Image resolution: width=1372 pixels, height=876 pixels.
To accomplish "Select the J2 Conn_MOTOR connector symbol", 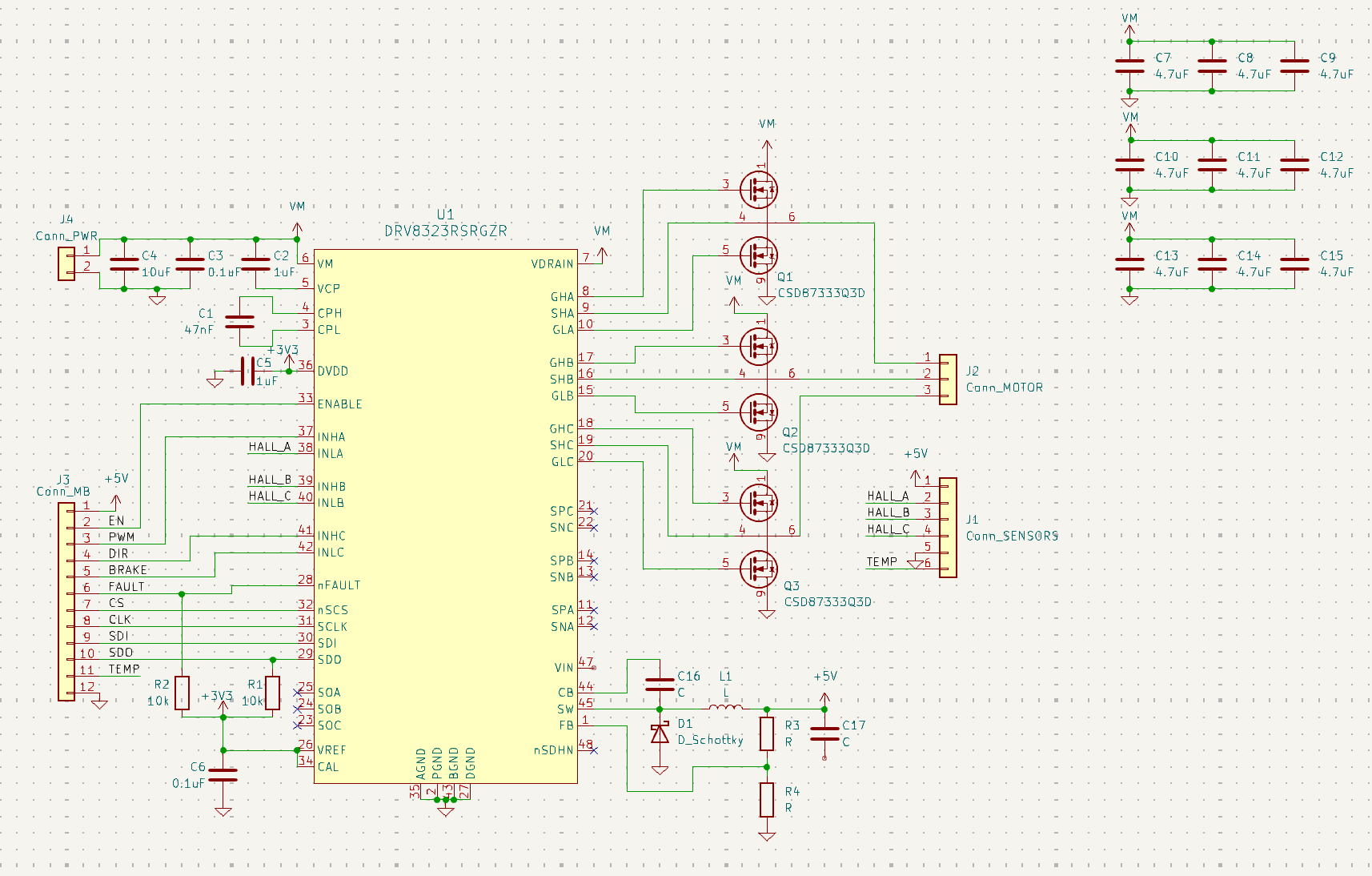I will point(948,380).
